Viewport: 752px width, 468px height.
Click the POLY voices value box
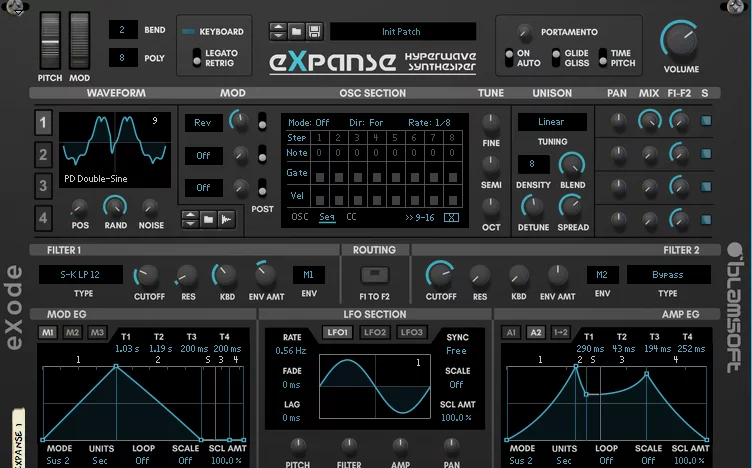123,58
